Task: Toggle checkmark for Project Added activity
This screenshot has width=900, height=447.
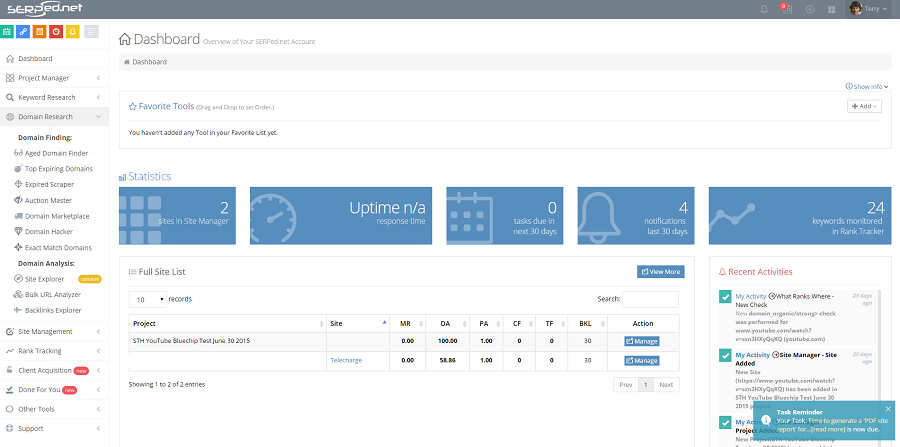Action: [725, 423]
